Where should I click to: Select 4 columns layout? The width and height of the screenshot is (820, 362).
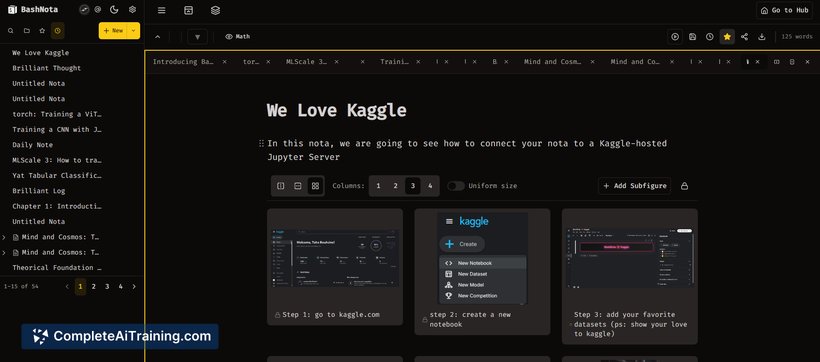click(430, 186)
